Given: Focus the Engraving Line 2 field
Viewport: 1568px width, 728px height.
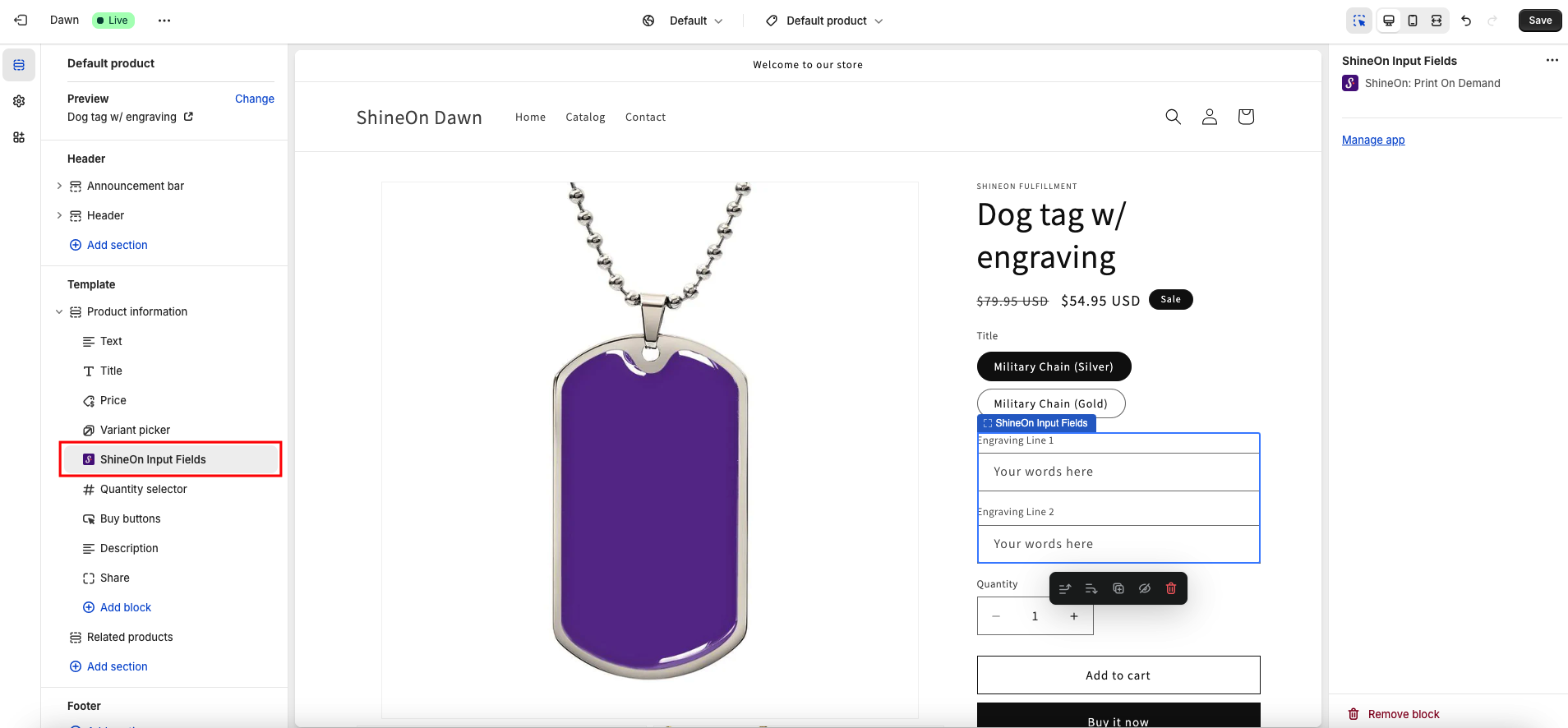Looking at the screenshot, I should tap(1118, 544).
